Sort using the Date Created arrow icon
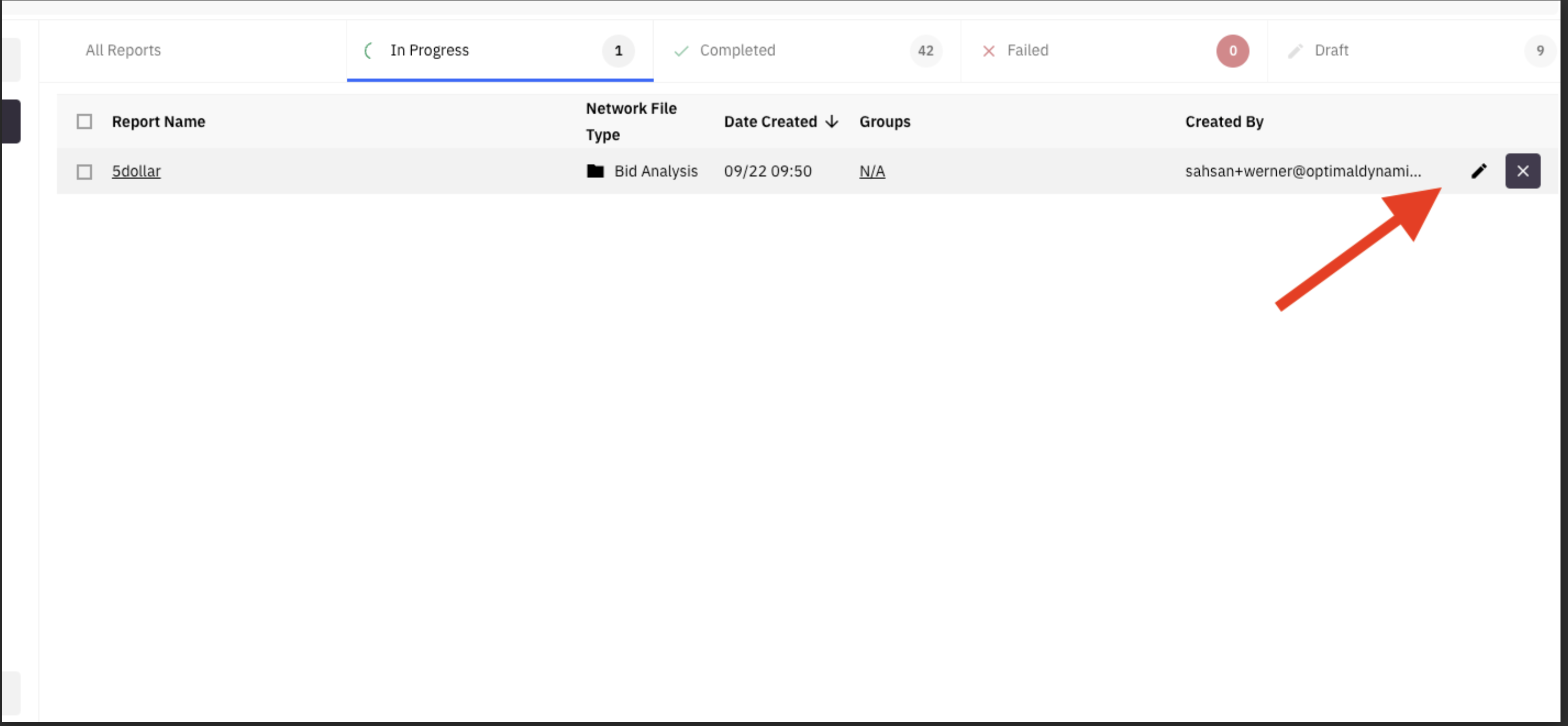 click(831, 122)
